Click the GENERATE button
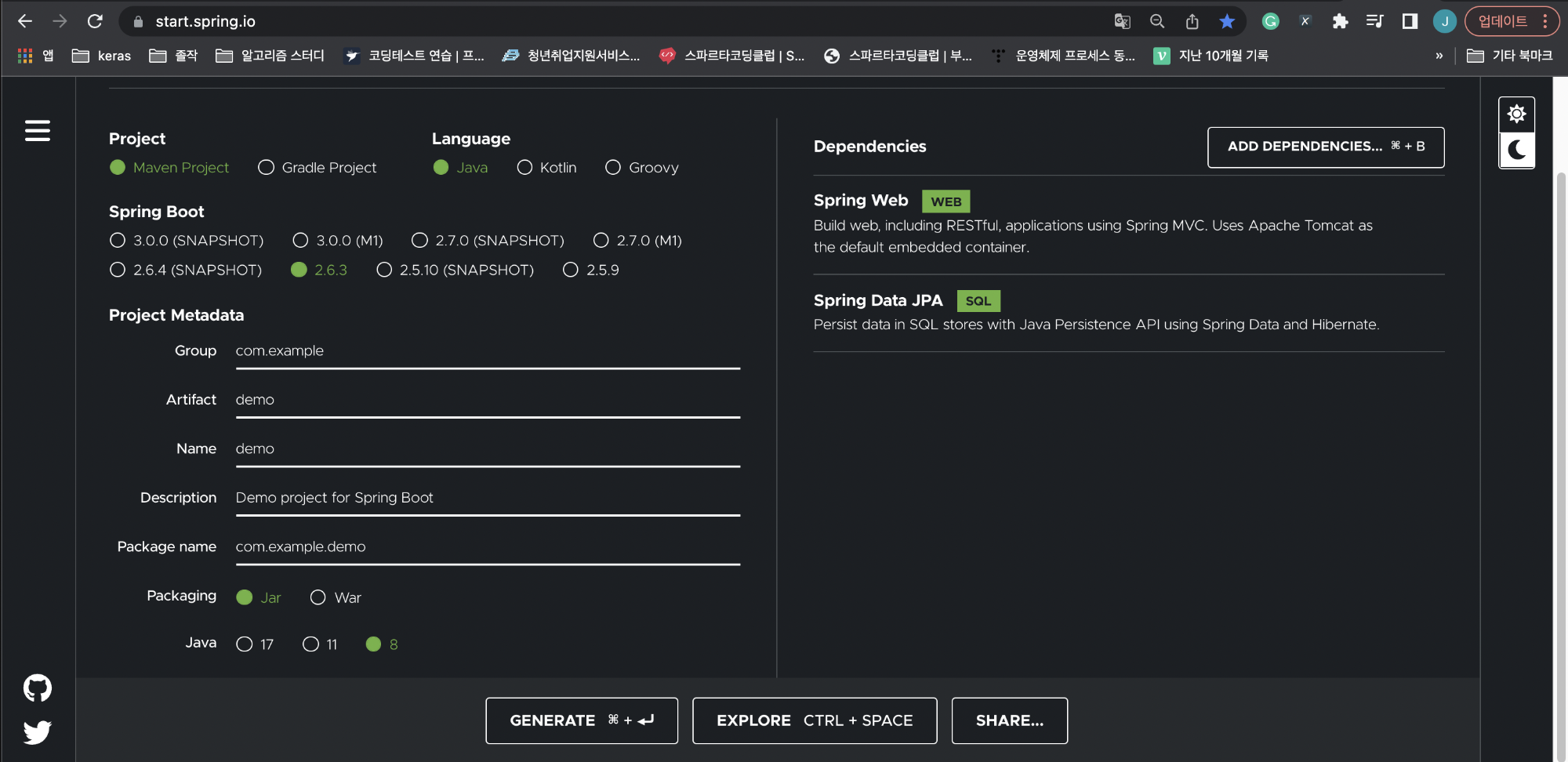The image size is (1568, 762). [582, 720]
